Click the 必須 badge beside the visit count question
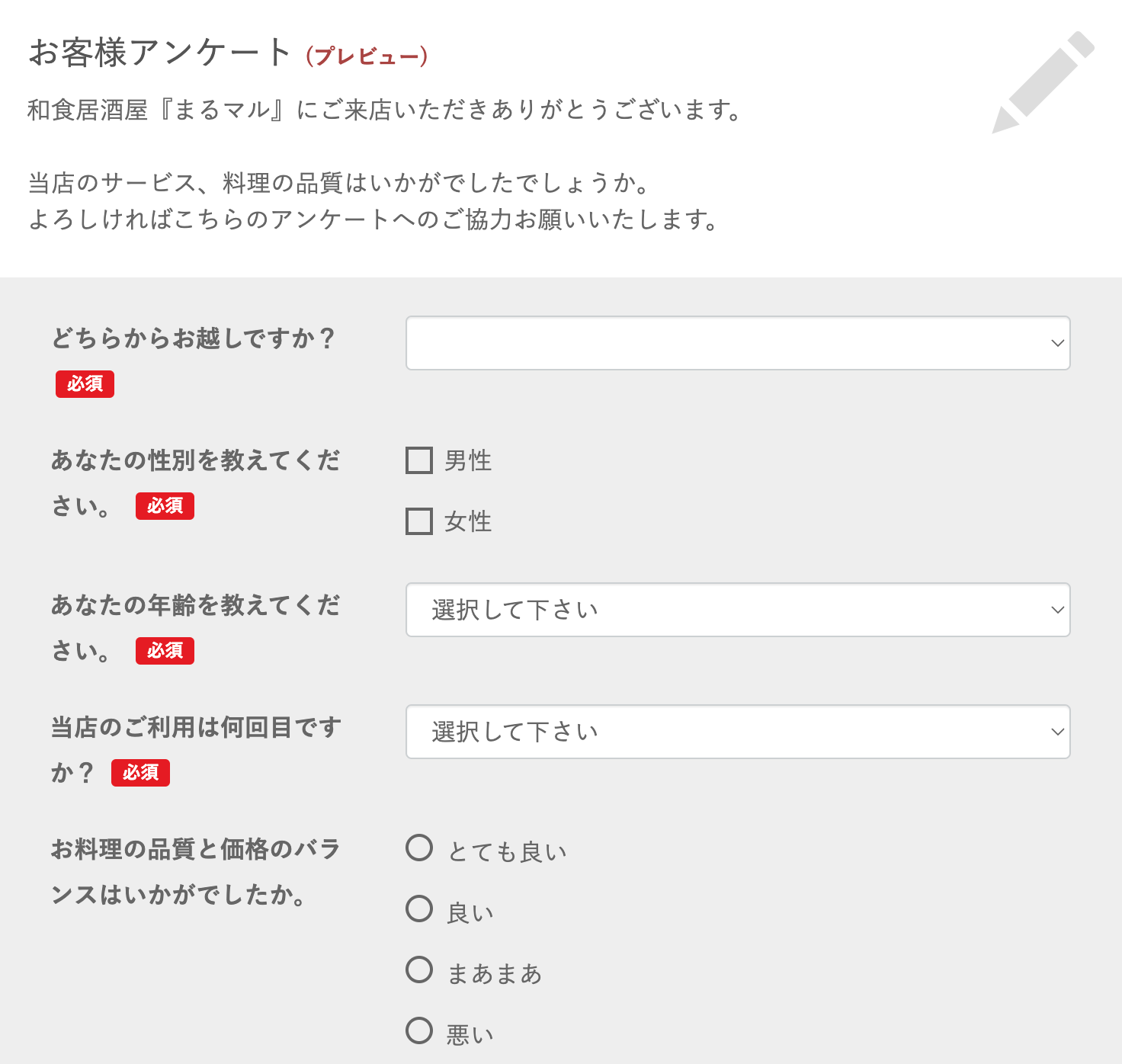The image size is (1122, 1064). tap(140, 773)
